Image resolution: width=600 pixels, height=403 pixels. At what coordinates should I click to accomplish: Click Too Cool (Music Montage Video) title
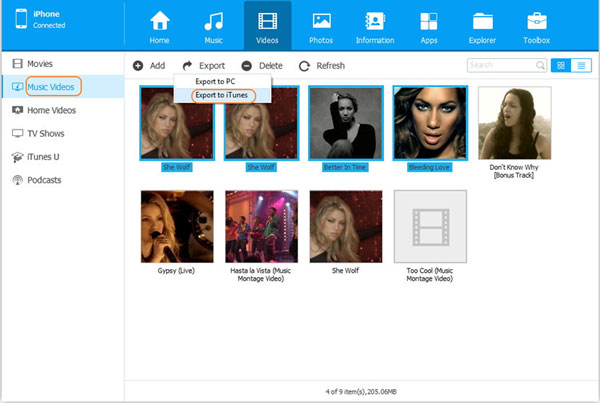pyautogui.click(x=430, y=274)
